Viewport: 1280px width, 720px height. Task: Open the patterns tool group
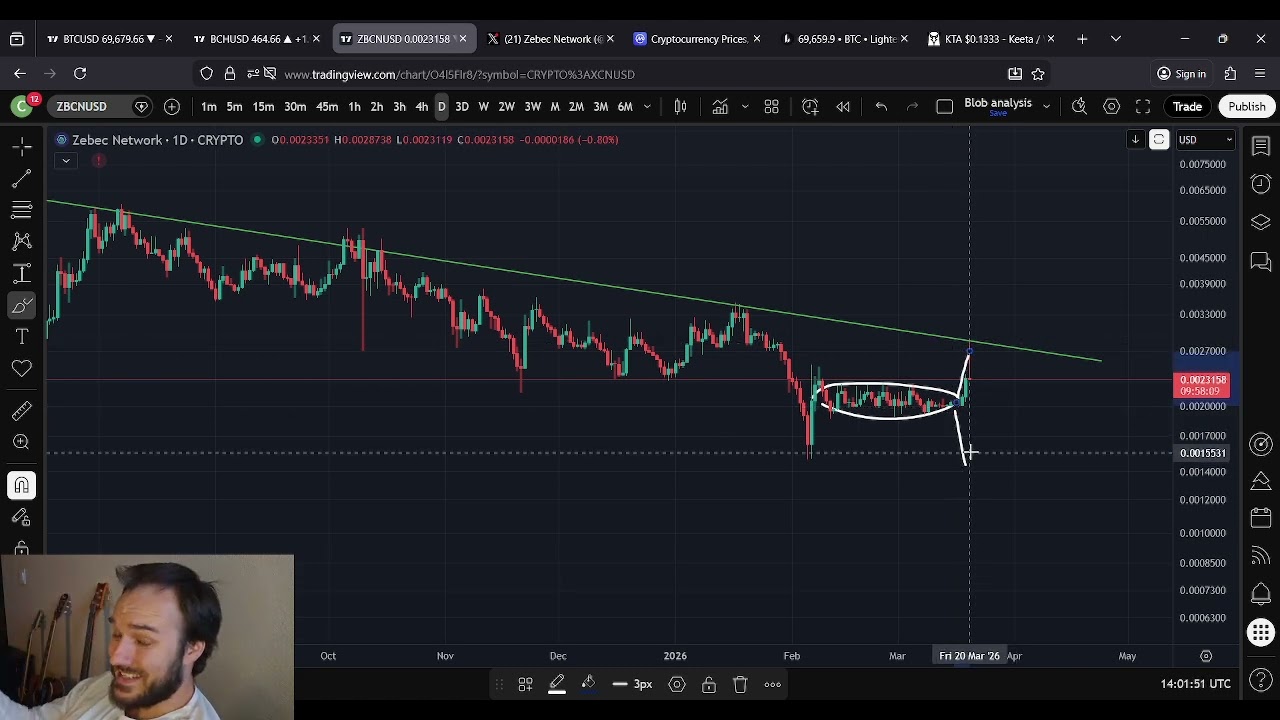(21, 241)
